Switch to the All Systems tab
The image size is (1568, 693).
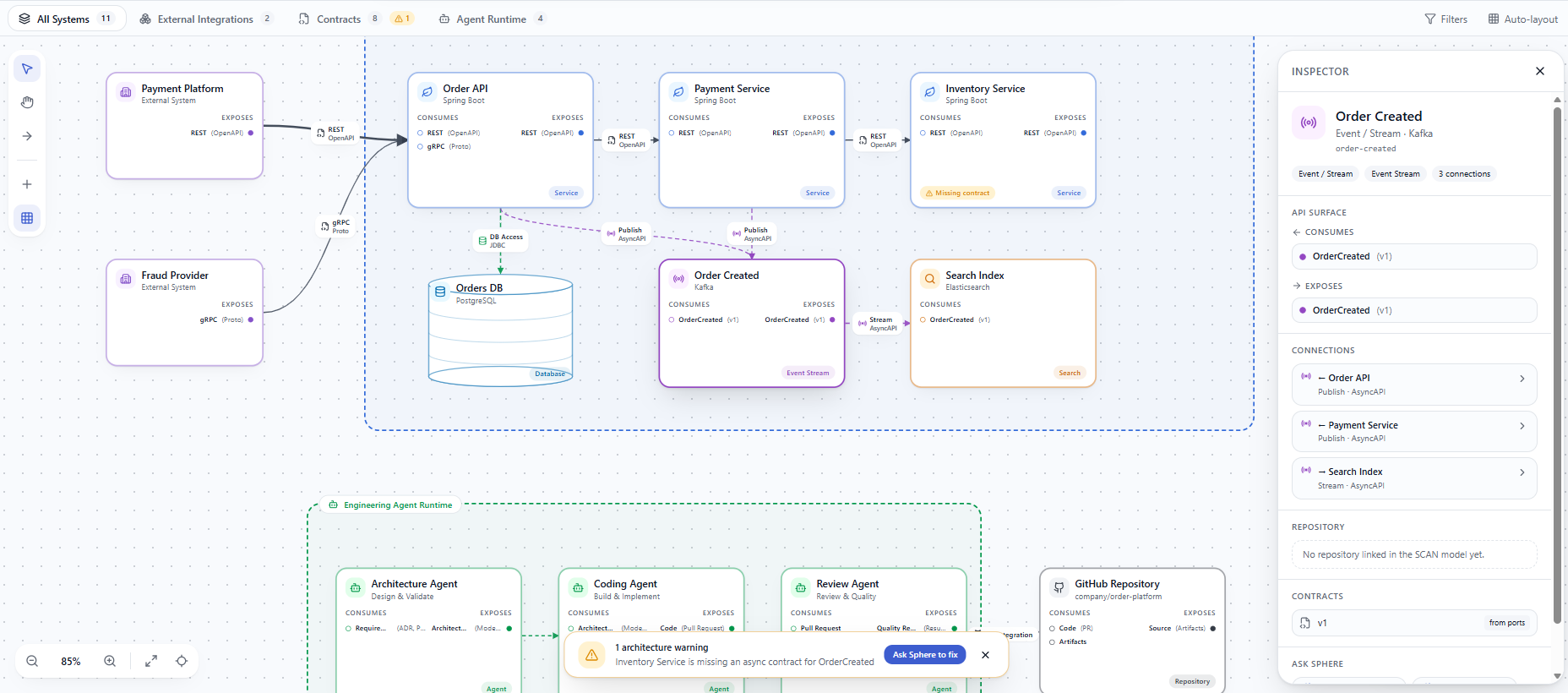(x=67, y=19)
